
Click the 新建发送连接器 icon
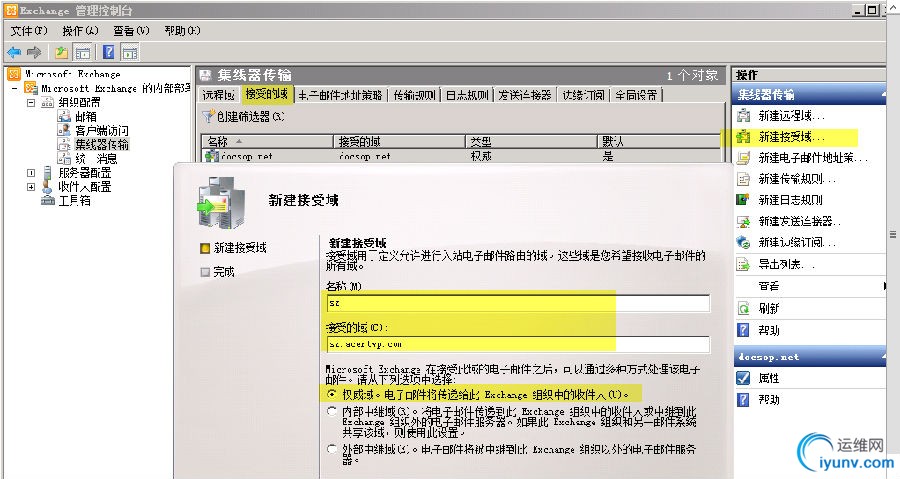click(x=744, y=221)
